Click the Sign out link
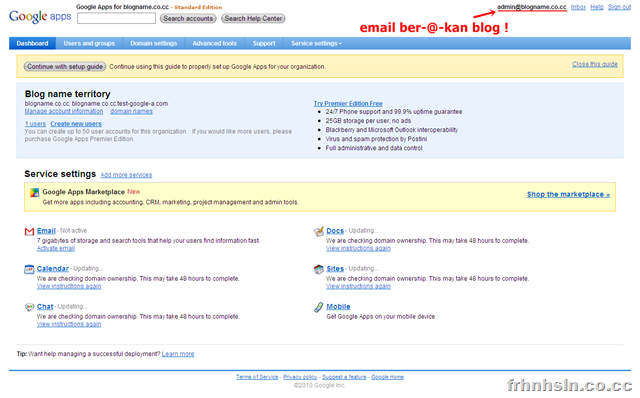The width and height of the screenshot is (640, 398). click(619, 7)
